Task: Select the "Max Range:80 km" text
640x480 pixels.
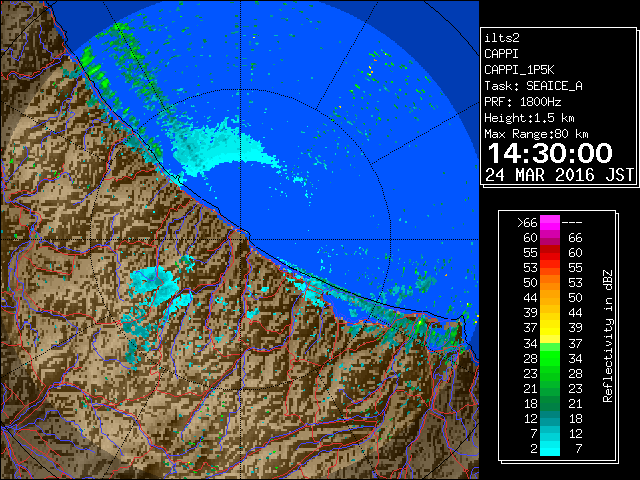Action: pyautogui.click(x=536, y=134)
